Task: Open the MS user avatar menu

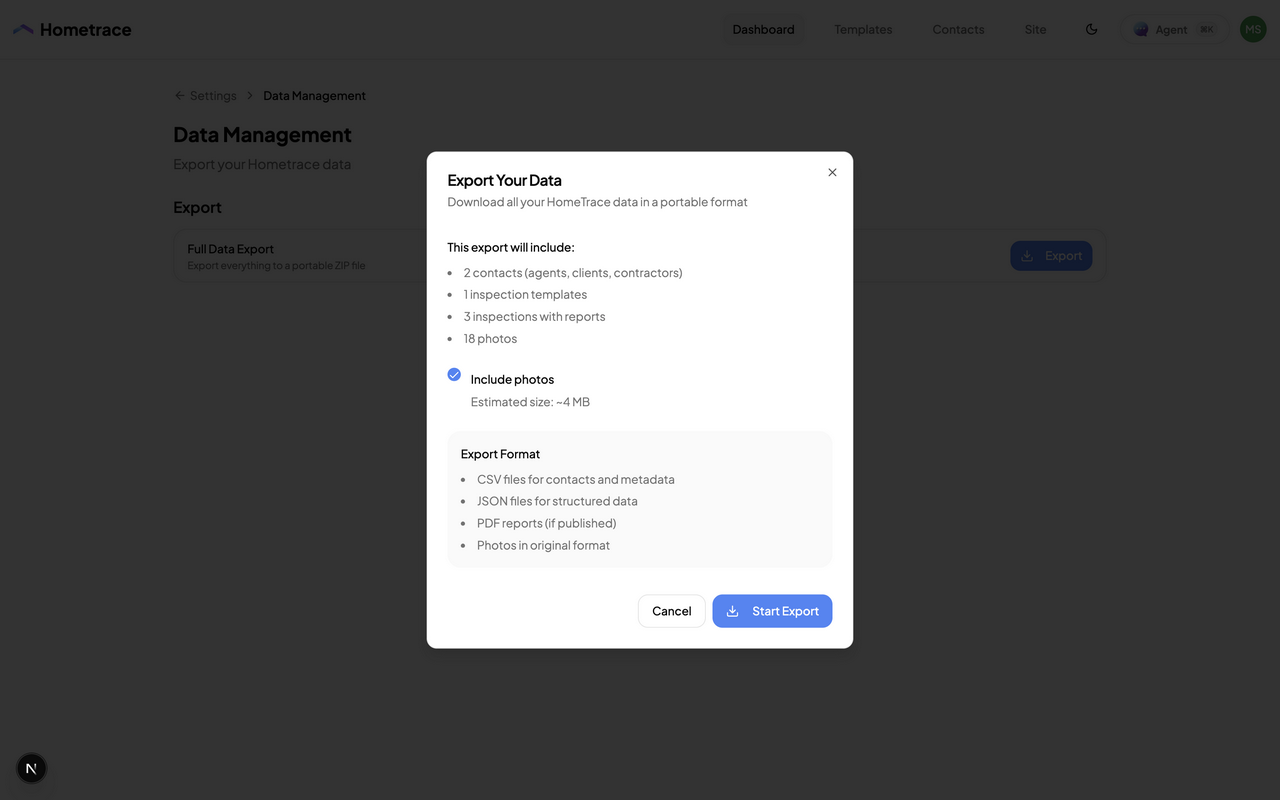Action: 1253,29
